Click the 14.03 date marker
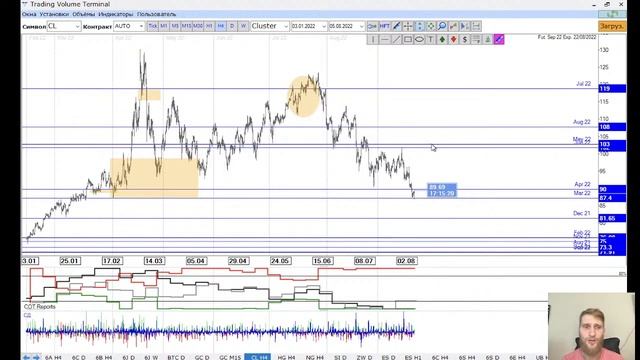 pyautogui.click(x=154, y=261)
